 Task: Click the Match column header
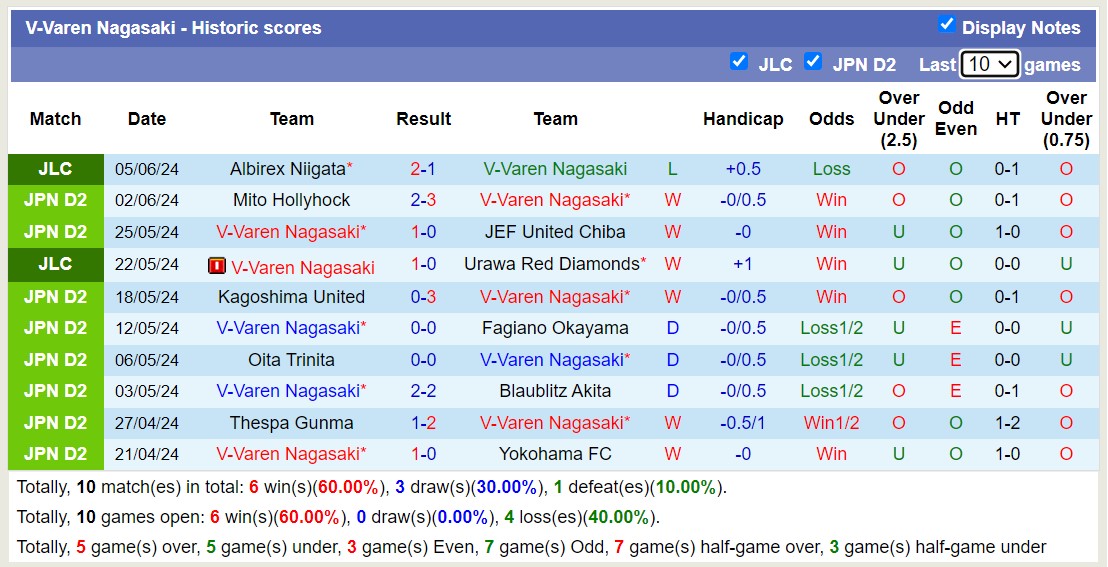click(56, 119)
